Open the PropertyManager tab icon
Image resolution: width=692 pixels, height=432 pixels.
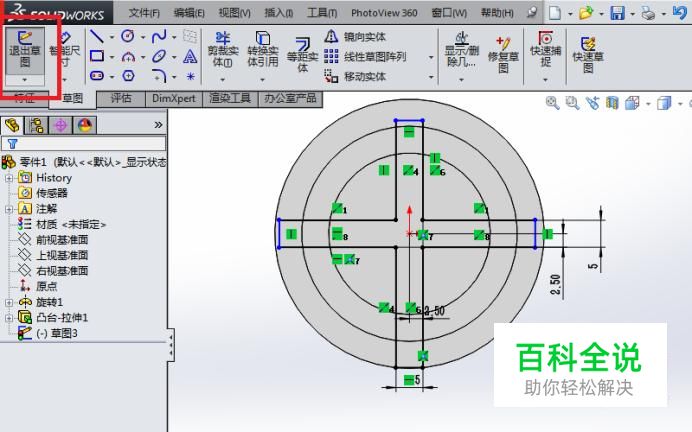[37, 125]
